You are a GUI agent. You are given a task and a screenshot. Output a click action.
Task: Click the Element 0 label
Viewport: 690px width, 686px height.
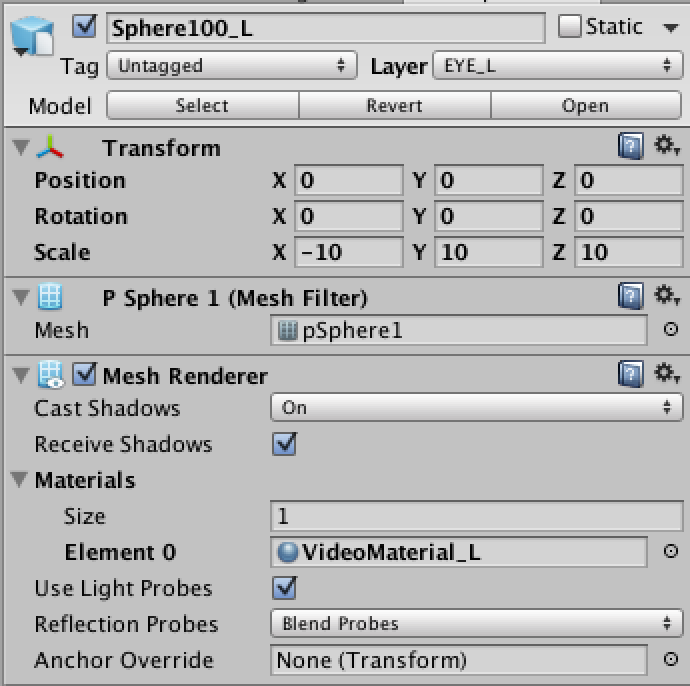tap(120, 552)
